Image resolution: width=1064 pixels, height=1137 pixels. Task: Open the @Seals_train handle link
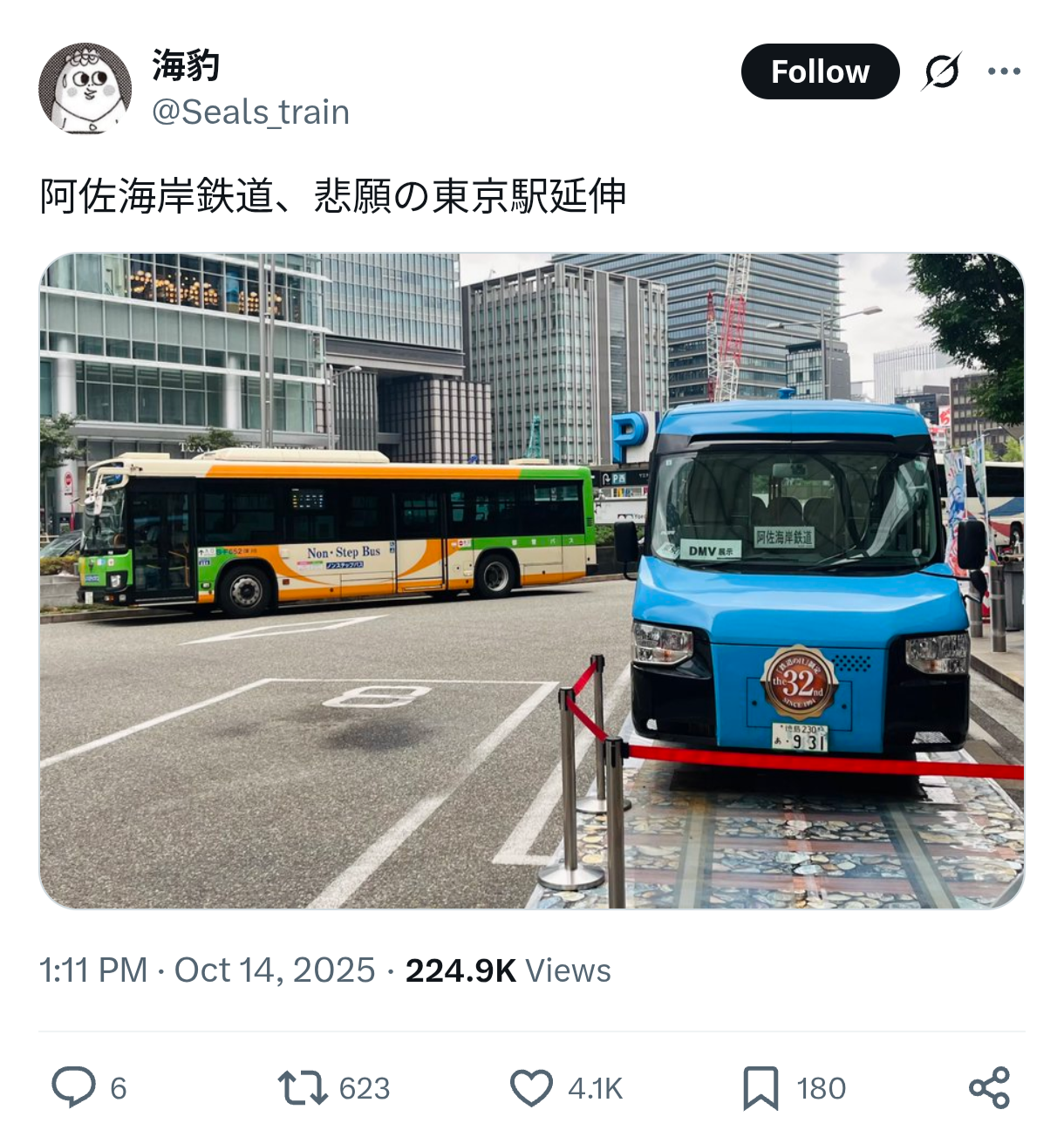tap(250, 112)
